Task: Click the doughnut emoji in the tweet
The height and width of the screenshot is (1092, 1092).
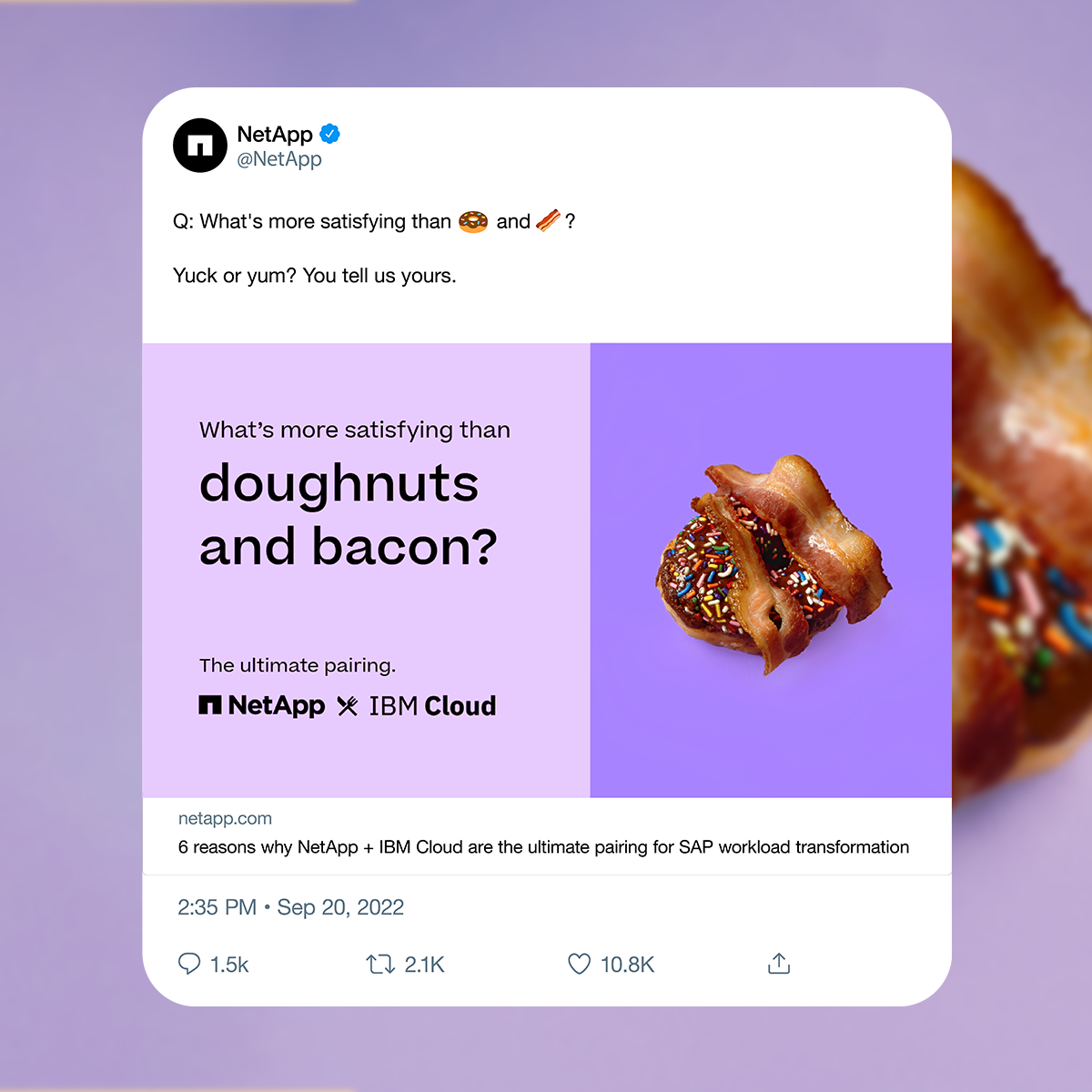Action: (x=473, y=221)
